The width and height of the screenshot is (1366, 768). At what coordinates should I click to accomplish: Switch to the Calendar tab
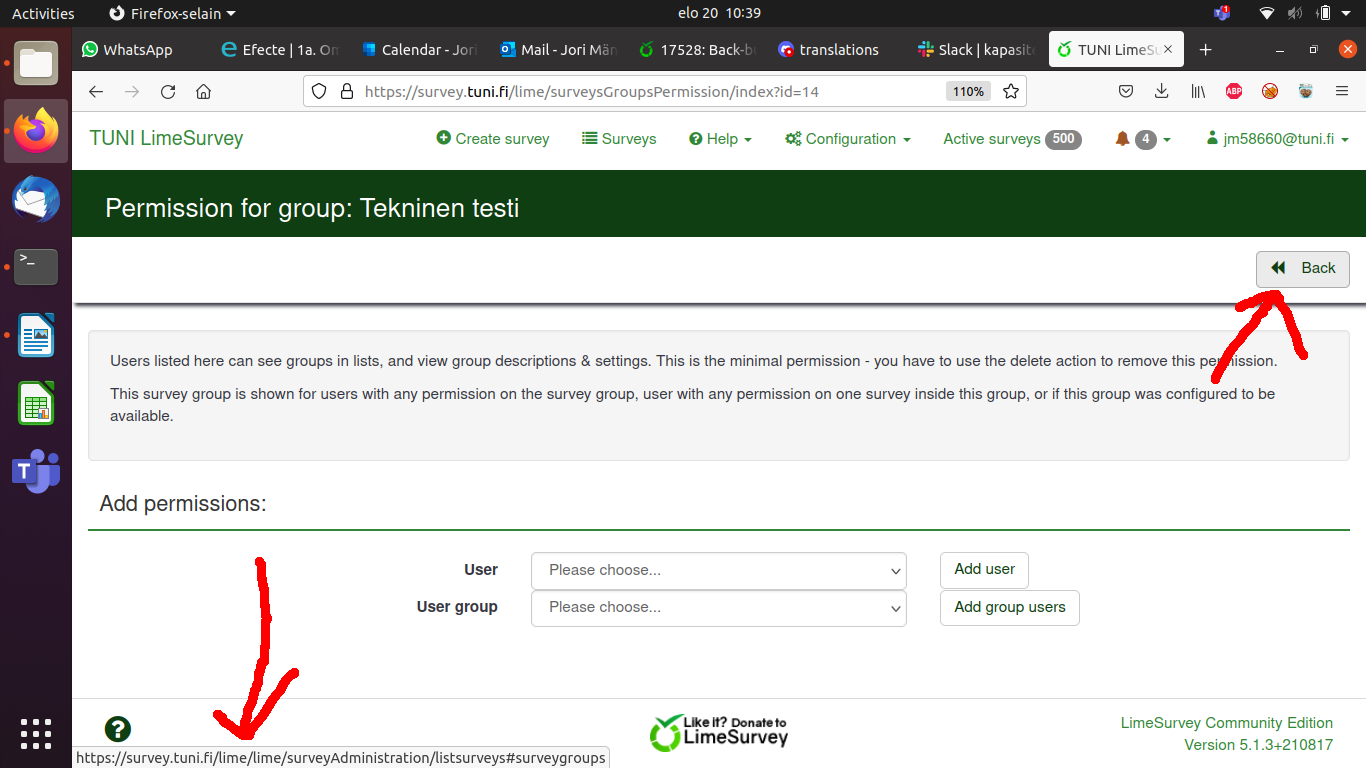[x=420, y=50]
